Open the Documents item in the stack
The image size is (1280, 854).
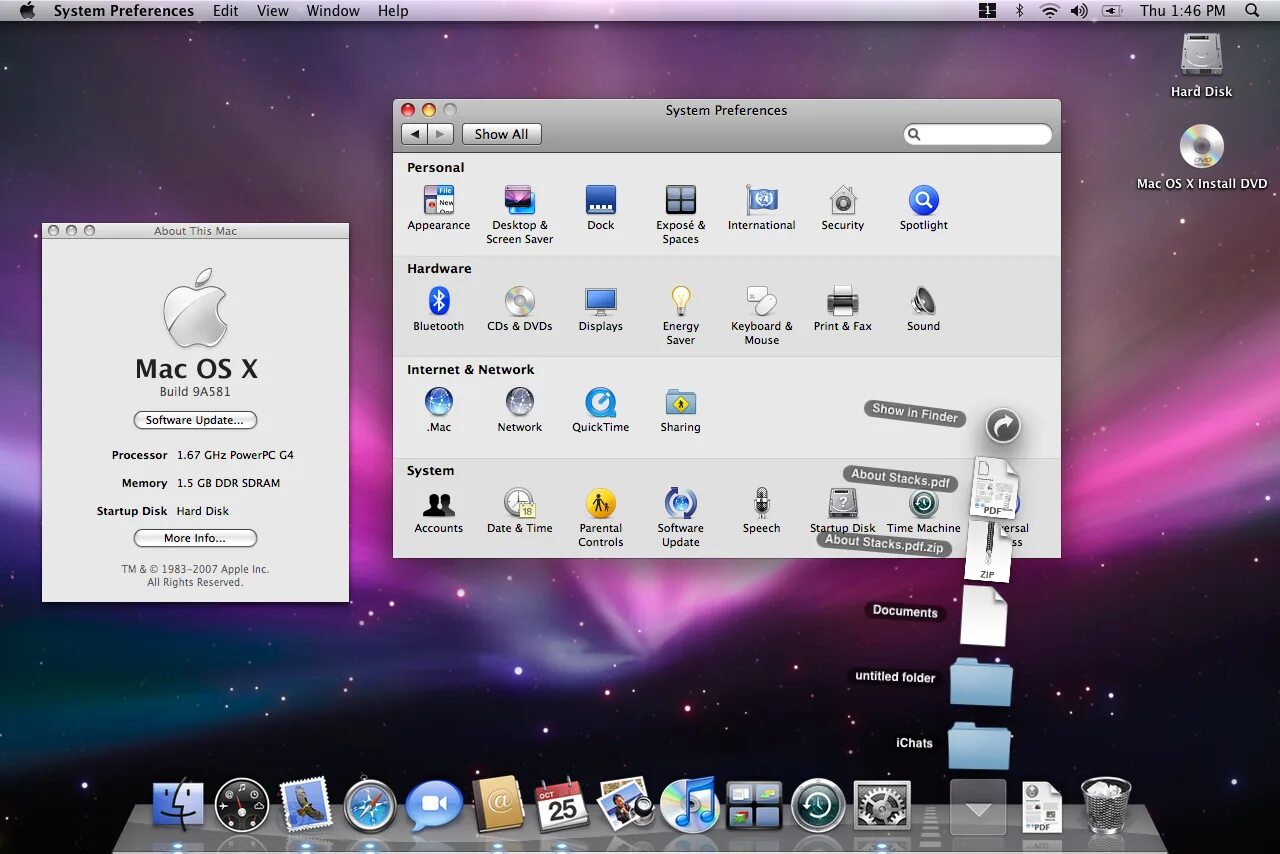983,615
